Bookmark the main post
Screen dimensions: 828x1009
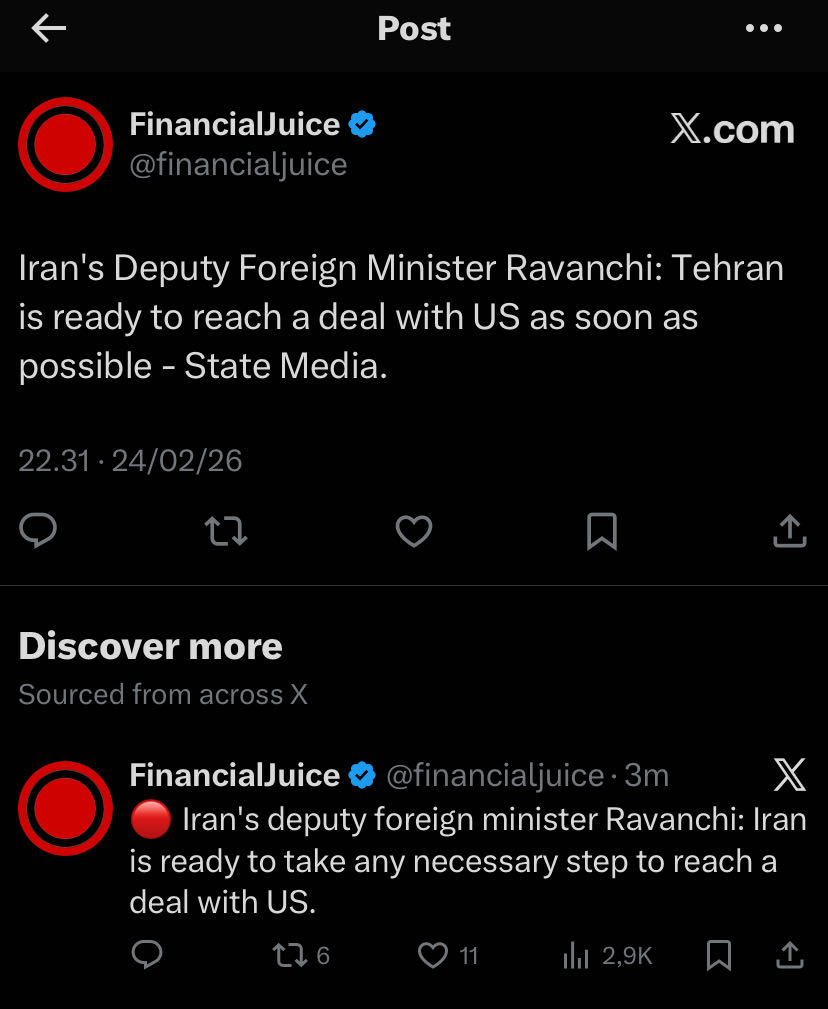click(x=601, y=530)
